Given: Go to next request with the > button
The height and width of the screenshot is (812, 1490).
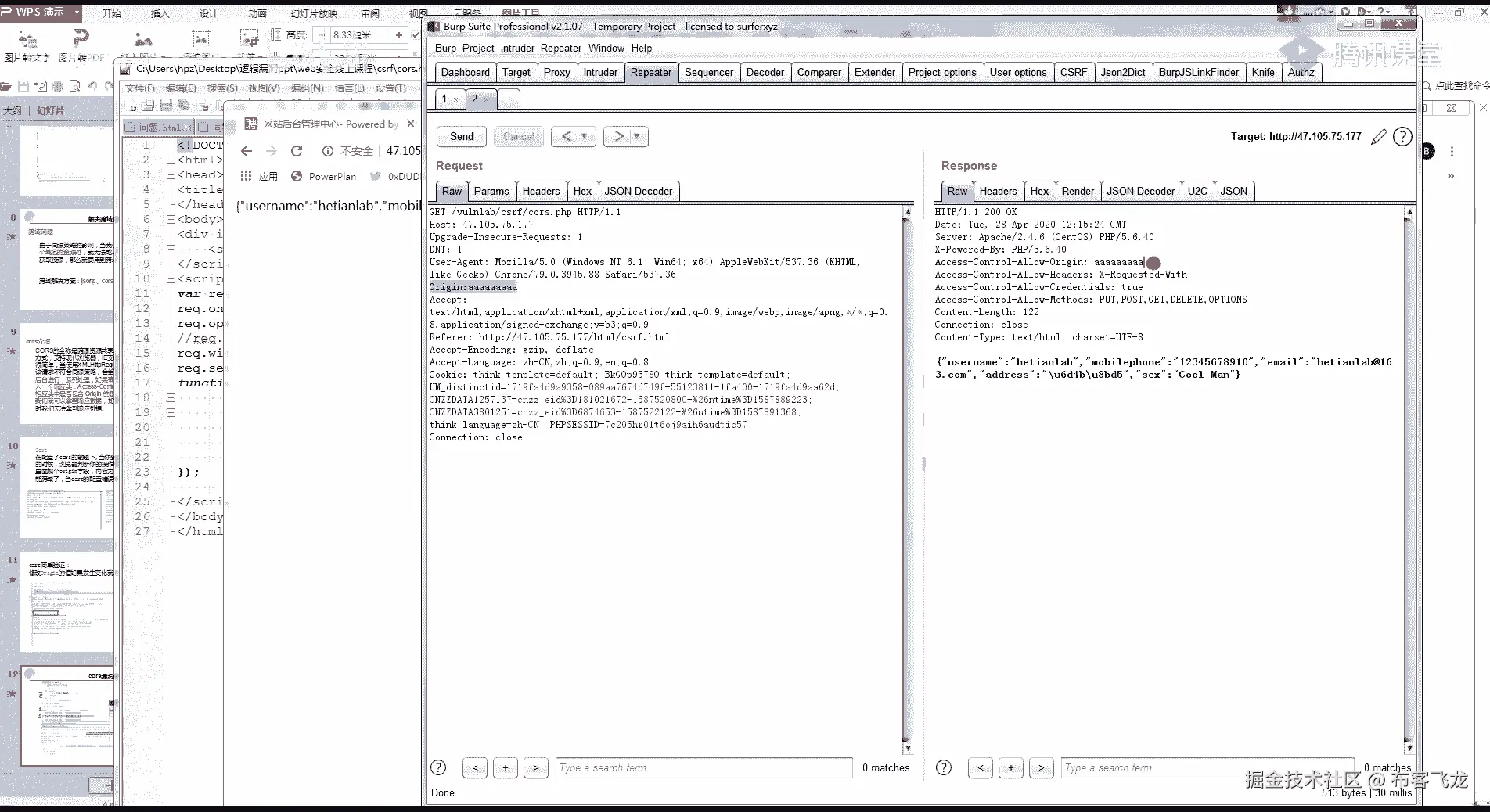Looking at the screenshot, I should tap(619, 137).
